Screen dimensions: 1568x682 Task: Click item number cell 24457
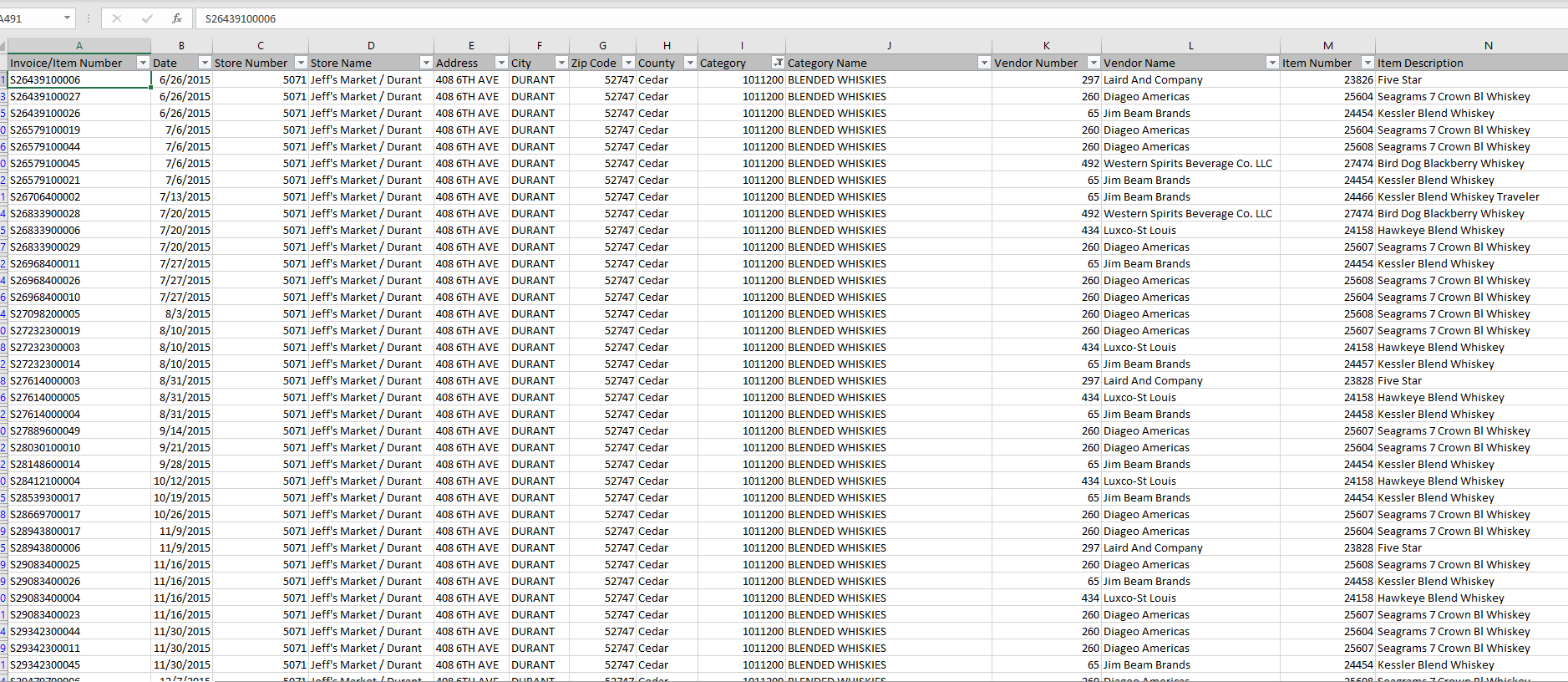(x=1328, y=364)
